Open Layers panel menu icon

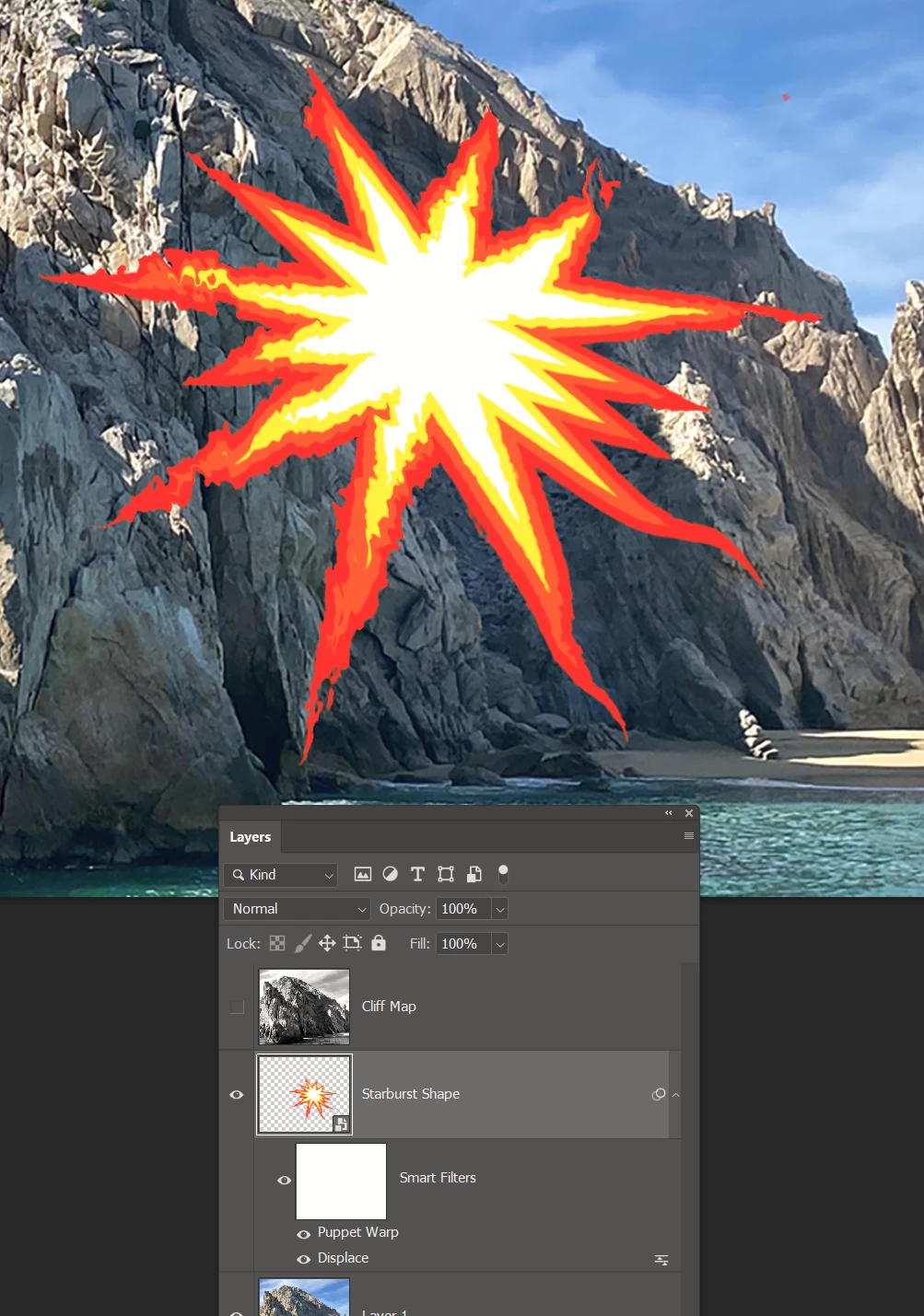coord(688,836)
